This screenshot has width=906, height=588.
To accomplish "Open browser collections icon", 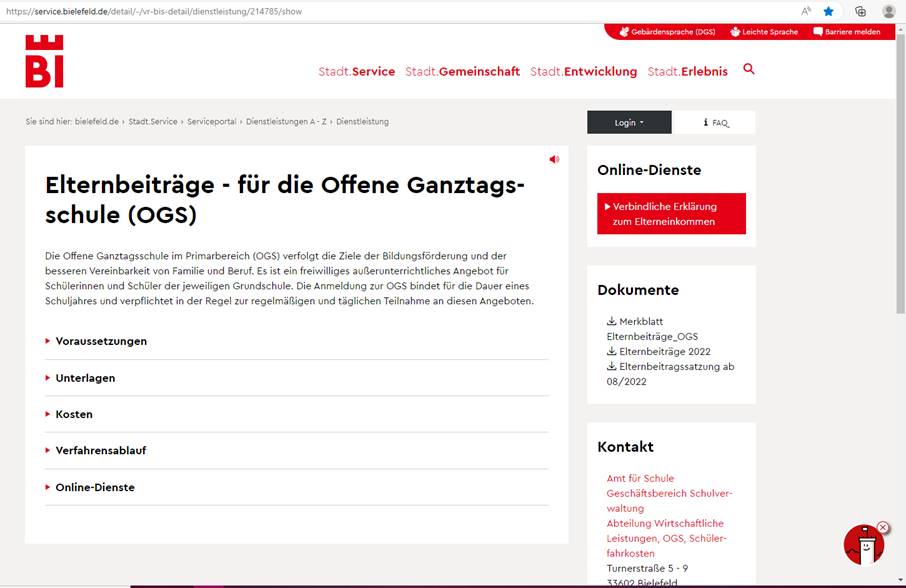I will (x=860, y=11).
